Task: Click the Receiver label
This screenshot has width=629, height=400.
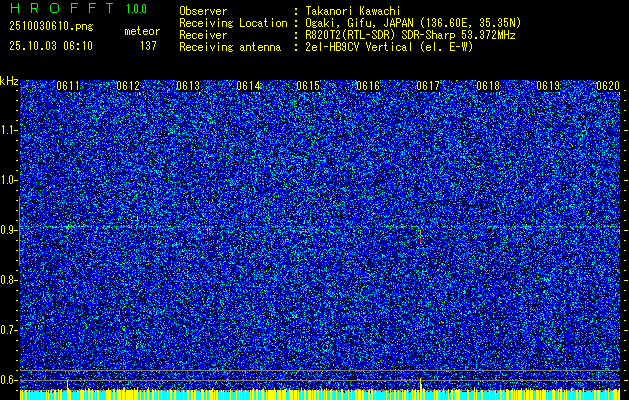Action: [x=203, y=35]
